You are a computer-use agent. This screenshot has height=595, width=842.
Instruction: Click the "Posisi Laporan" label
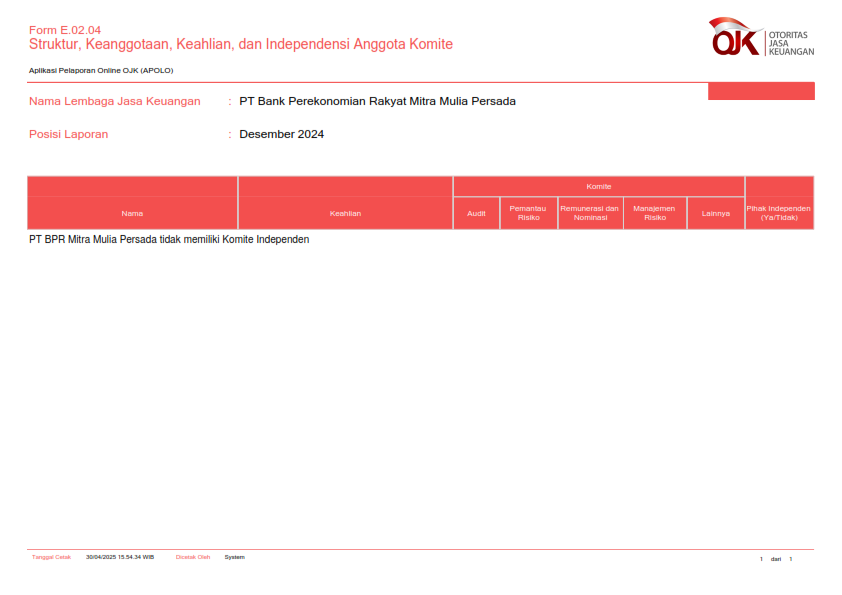[68, 134]
